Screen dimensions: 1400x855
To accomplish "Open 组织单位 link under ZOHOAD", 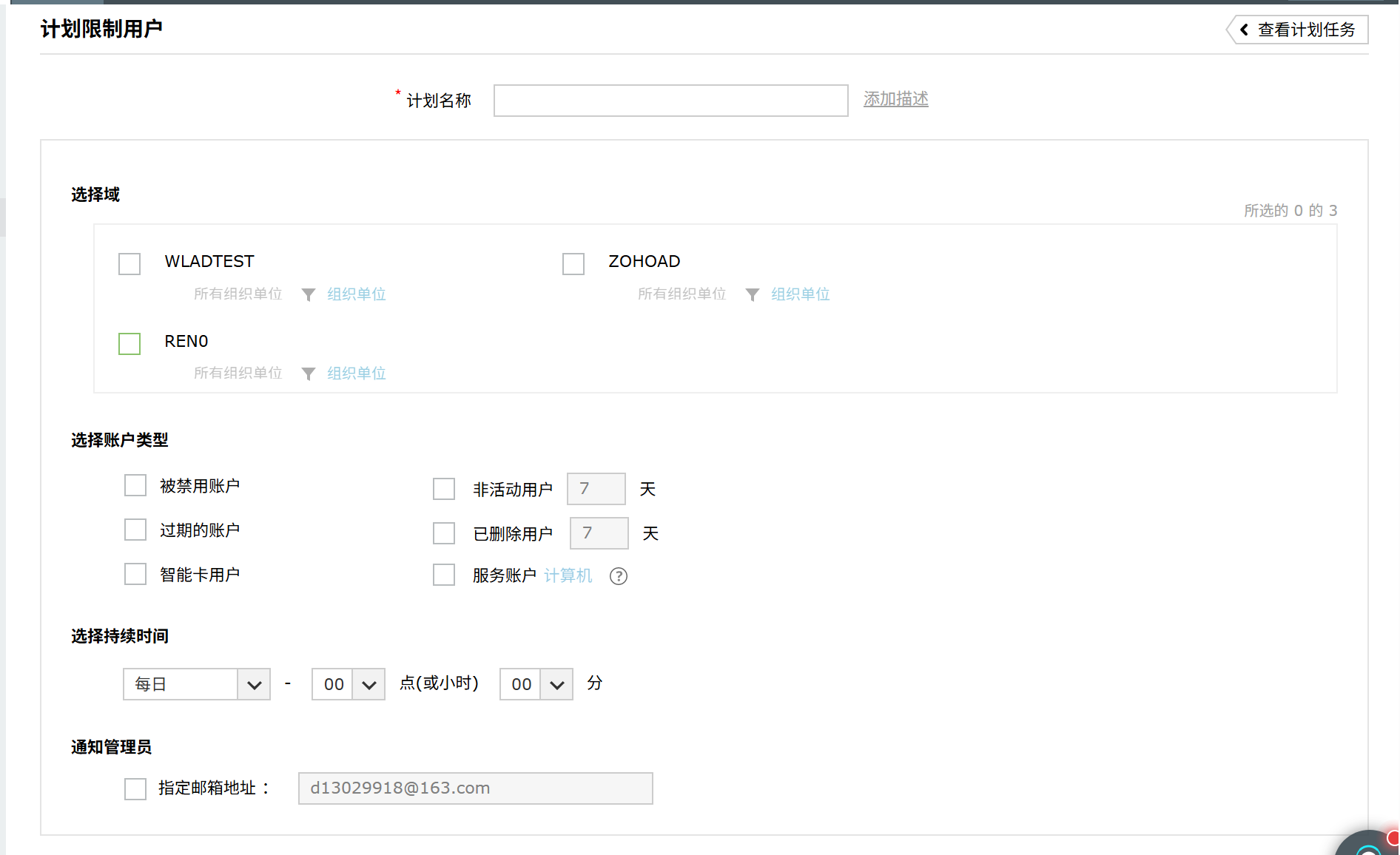I will pos(801,294).
